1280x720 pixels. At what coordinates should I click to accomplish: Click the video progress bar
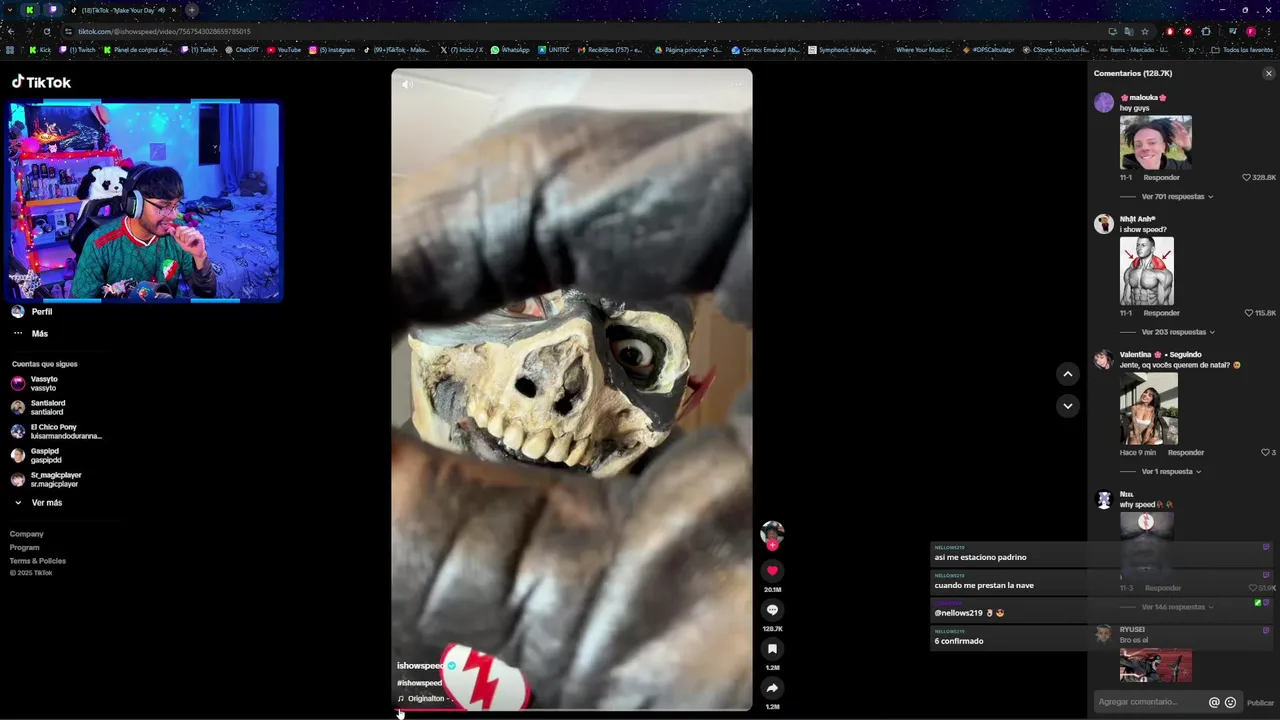pyautogui.click(x=572, y=710)
